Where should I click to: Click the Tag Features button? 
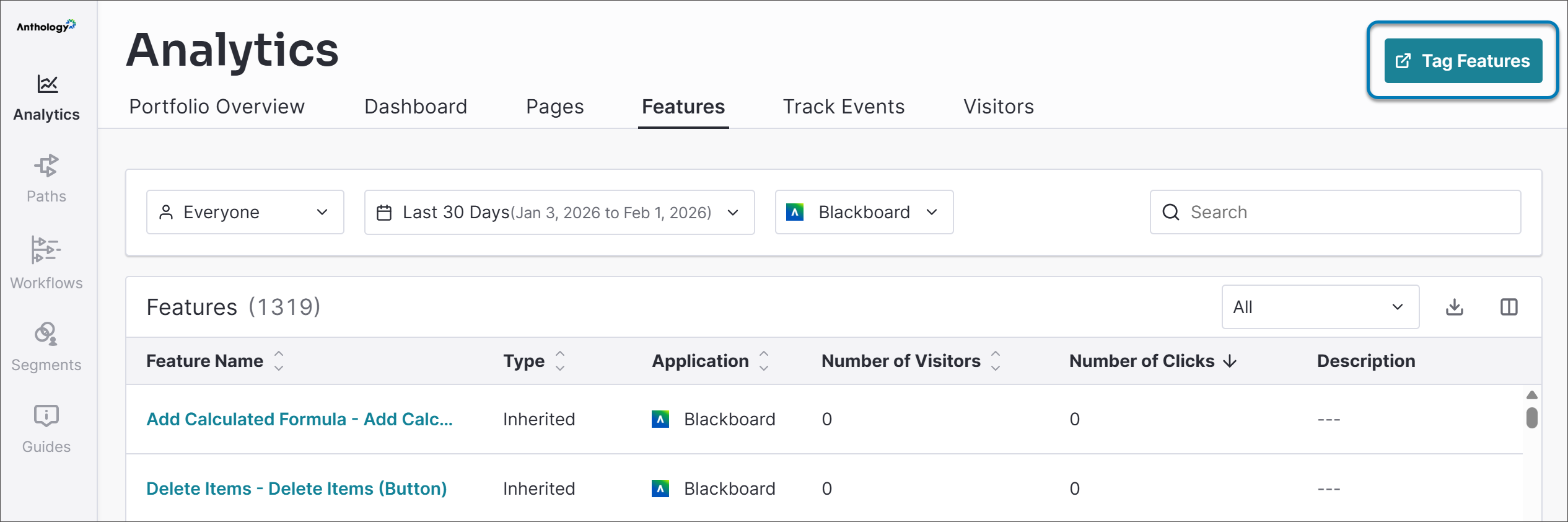(x=1463, y=61)
